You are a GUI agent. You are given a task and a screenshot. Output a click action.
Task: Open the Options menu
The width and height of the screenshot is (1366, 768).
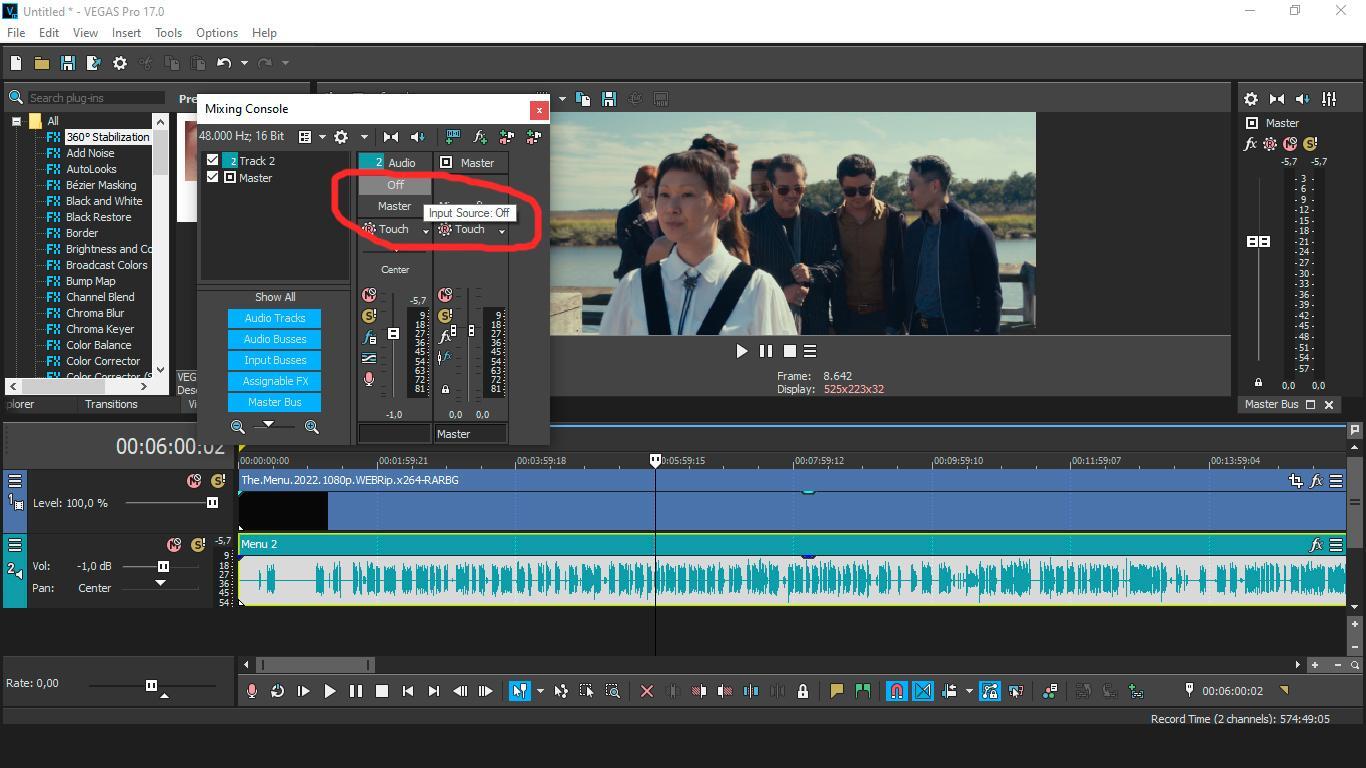217,33
